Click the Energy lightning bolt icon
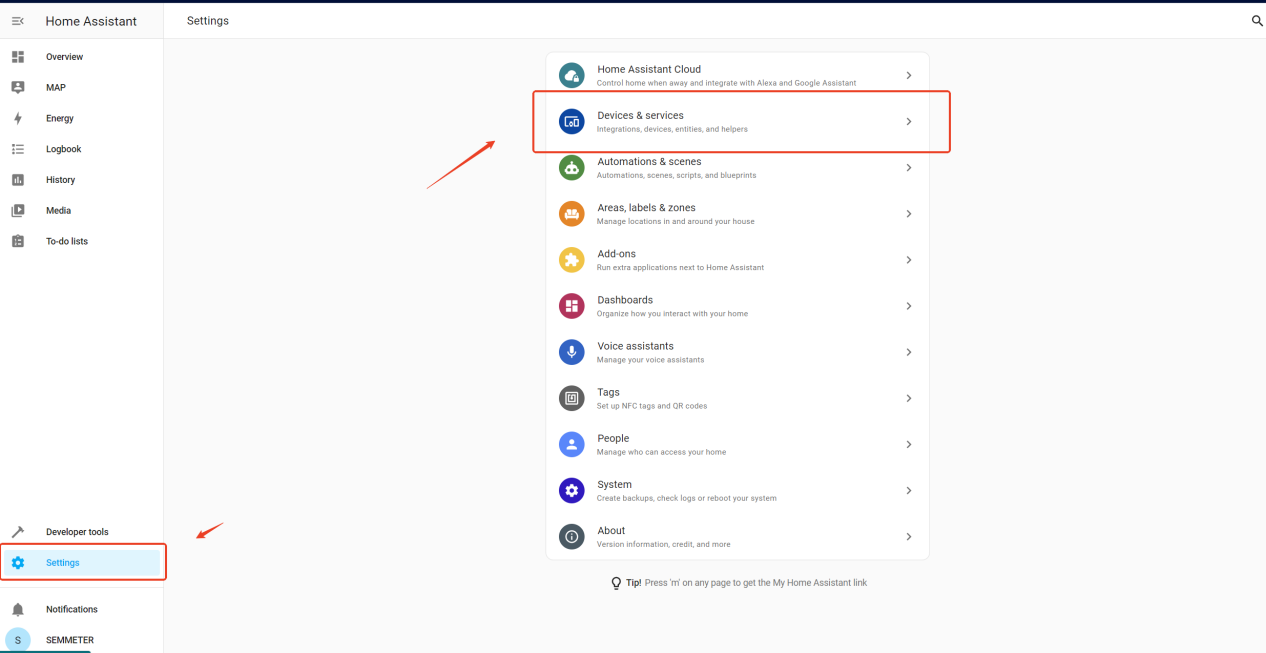The width and height of the screenshot is (1266, 653). [x=17, y=118]
